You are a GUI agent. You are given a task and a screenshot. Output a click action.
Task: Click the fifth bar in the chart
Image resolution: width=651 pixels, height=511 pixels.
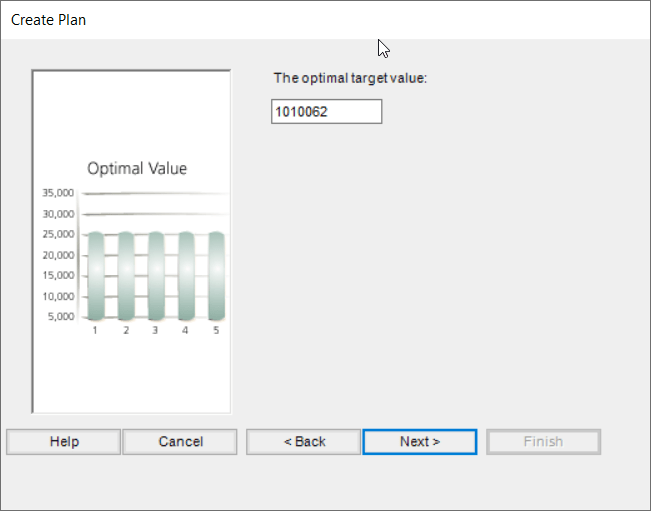[216, 275]
